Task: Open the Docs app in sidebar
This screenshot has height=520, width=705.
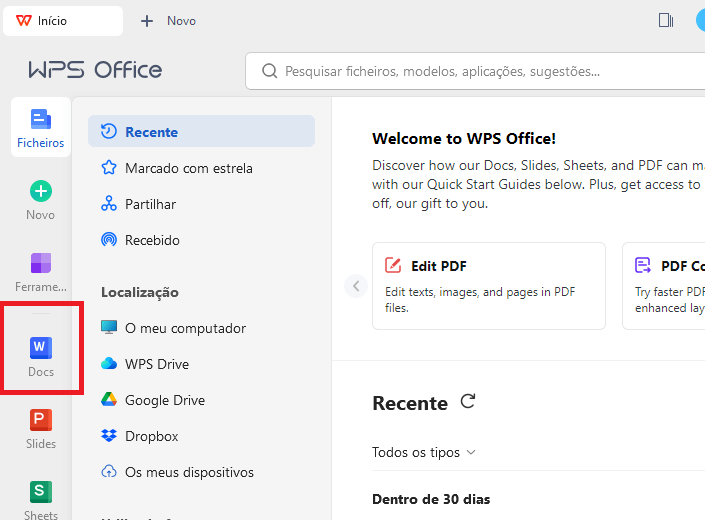Action: coord(41,356)
